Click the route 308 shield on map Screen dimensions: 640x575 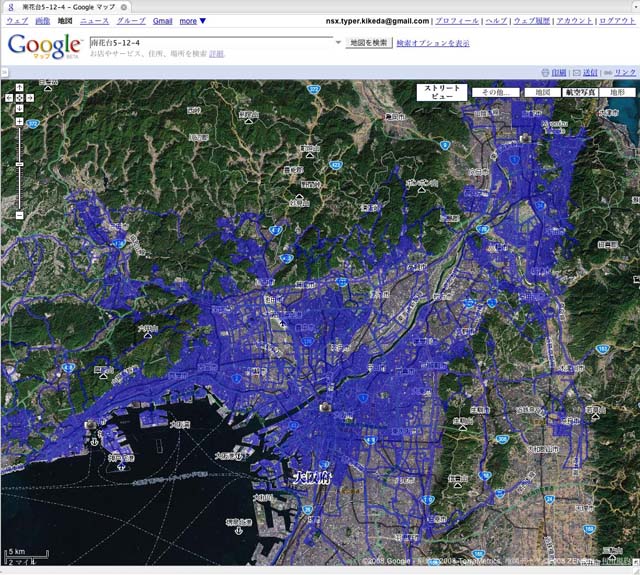[502, 439]
